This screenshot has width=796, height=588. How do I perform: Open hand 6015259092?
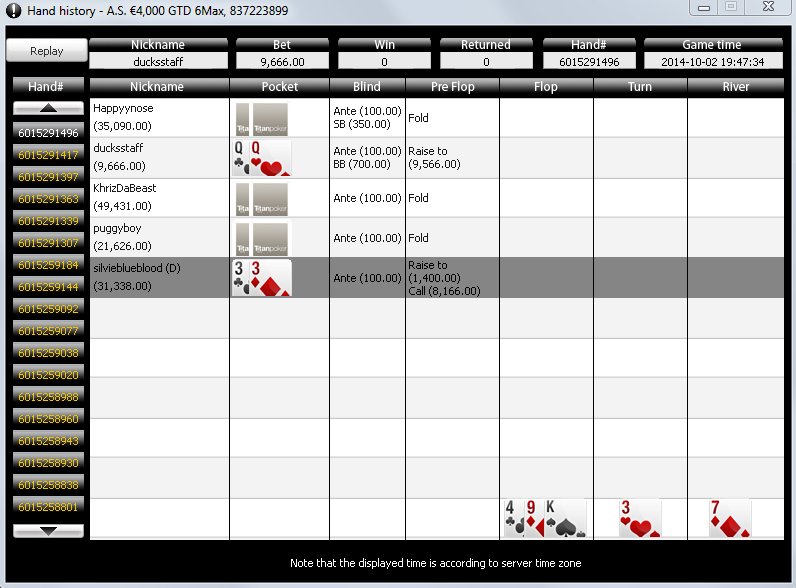point(48,309)
